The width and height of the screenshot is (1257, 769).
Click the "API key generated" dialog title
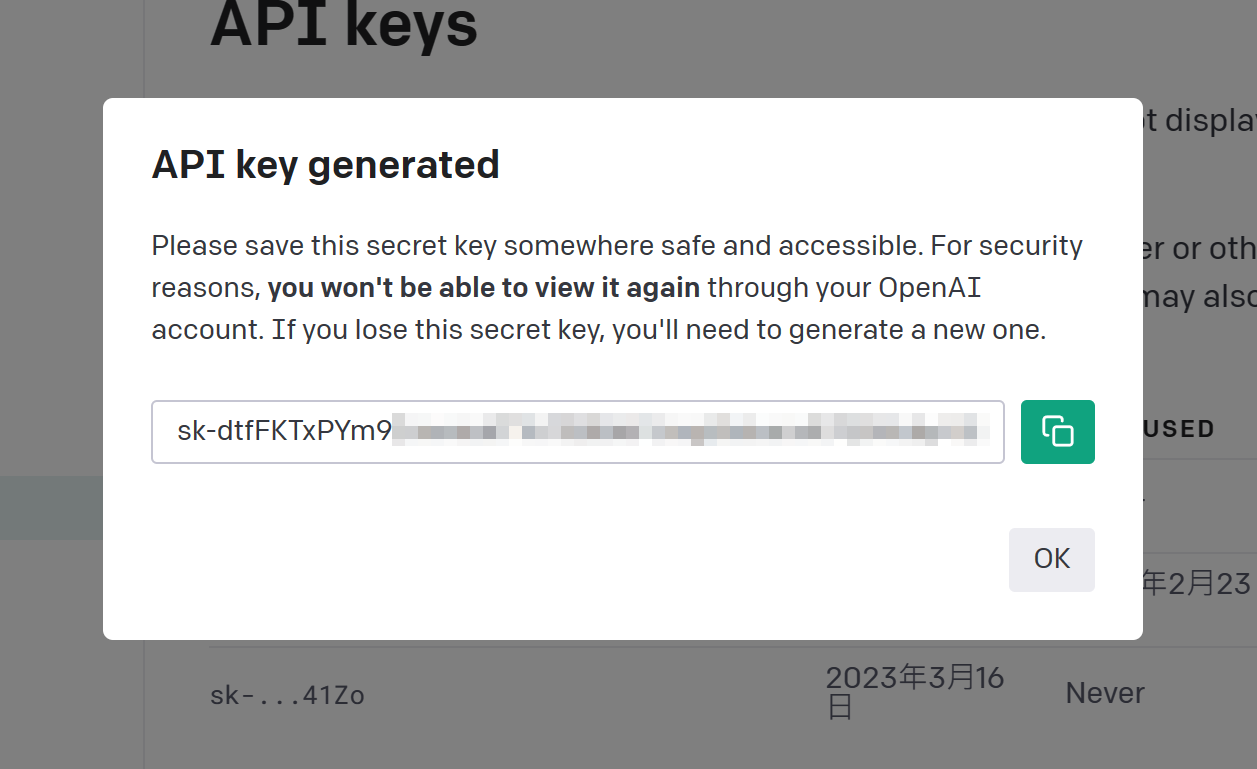coord(325,165)
